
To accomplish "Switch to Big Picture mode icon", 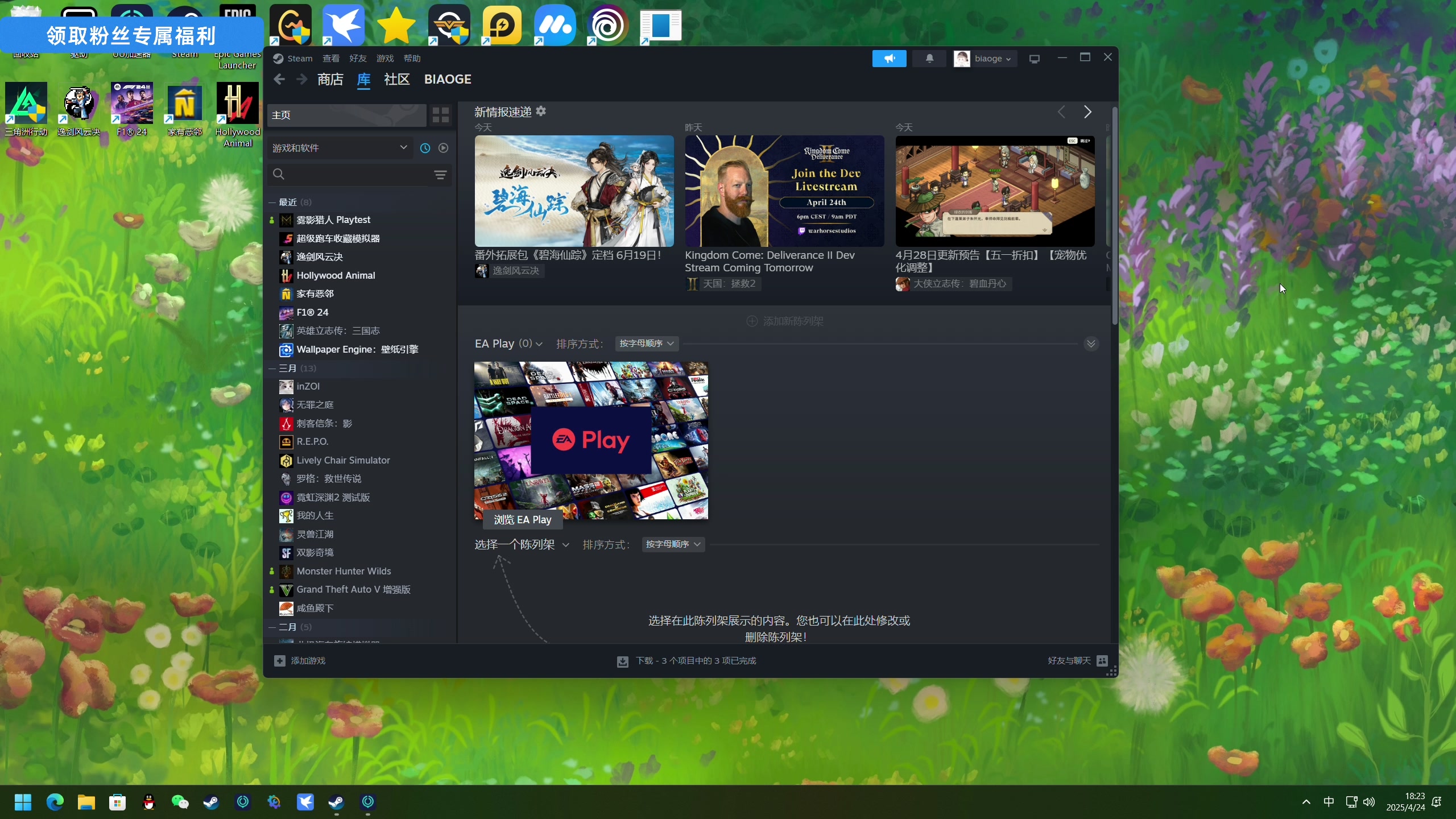I will (x=1034, y=59).
